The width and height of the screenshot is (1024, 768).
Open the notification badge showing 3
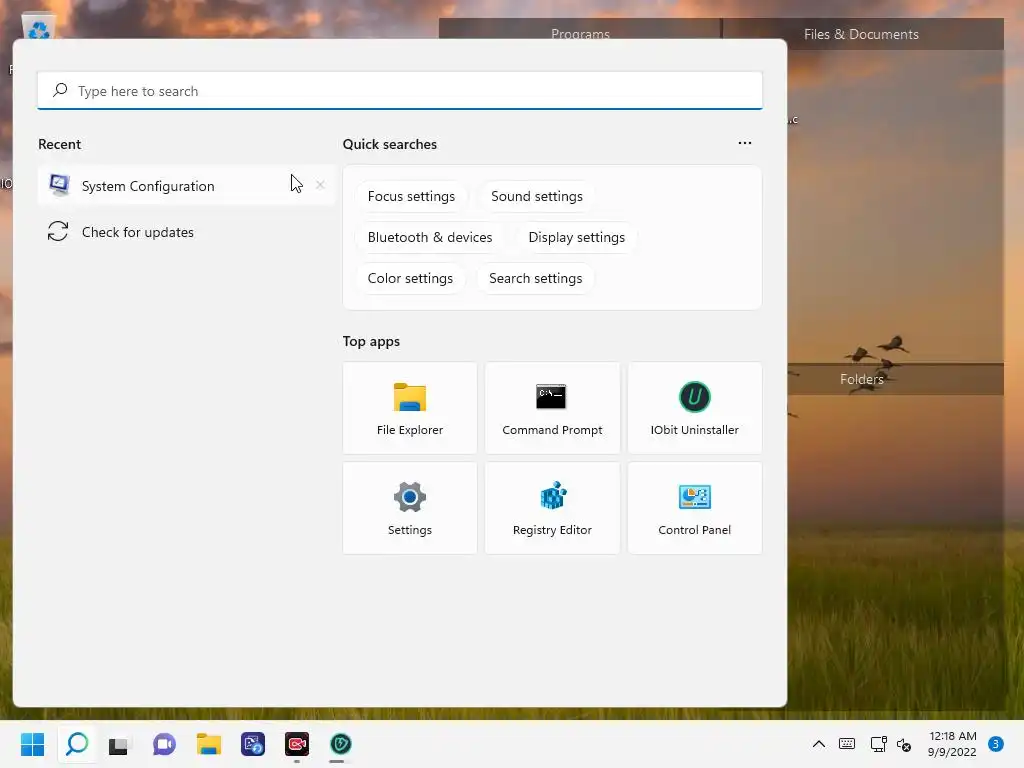point(995,744)
